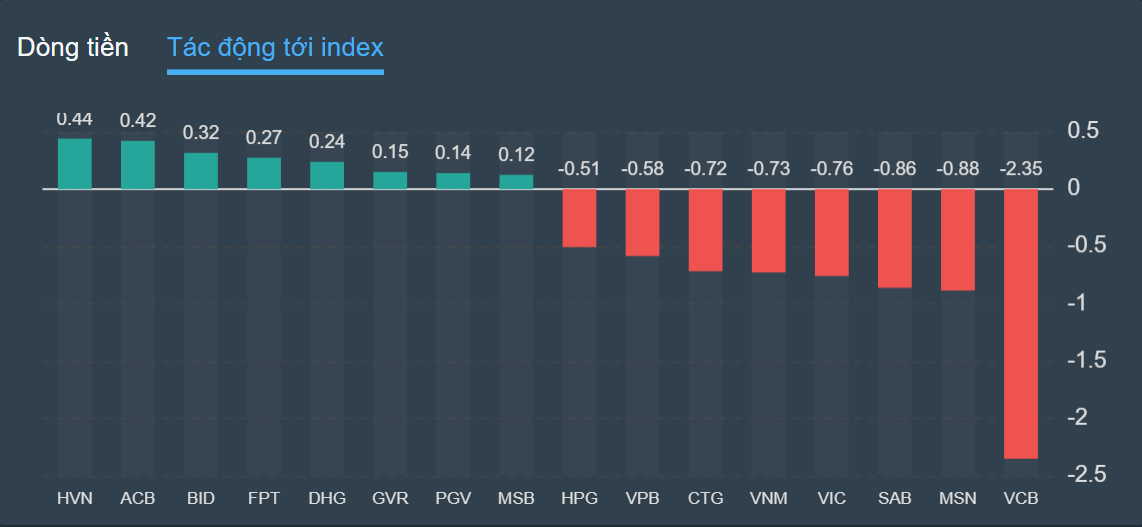Click the red SAB bar
The image size is (1142, 527).
[x=895, y=238]
